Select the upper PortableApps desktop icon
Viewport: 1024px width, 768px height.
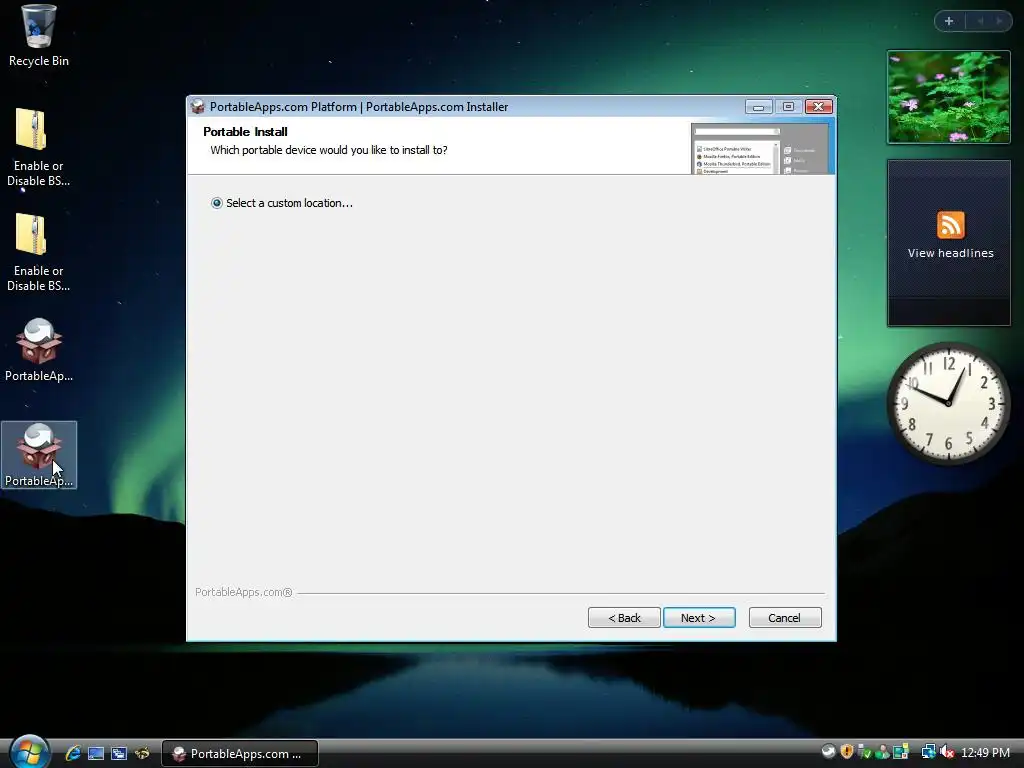point(39,350)
